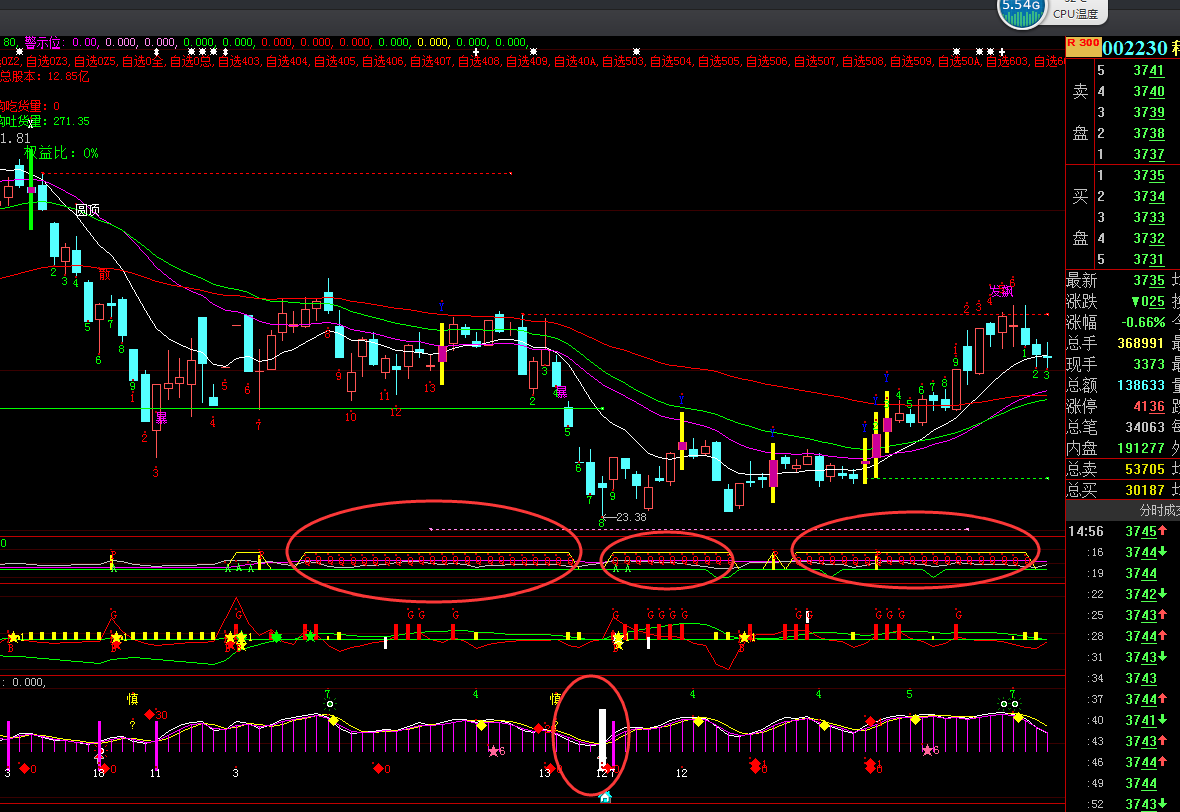The height and width of the screenshot is (812, 1180).
Task: Click the magenta 发飙 signal label
Action: pyautogui.click(x=1001, y=291)
